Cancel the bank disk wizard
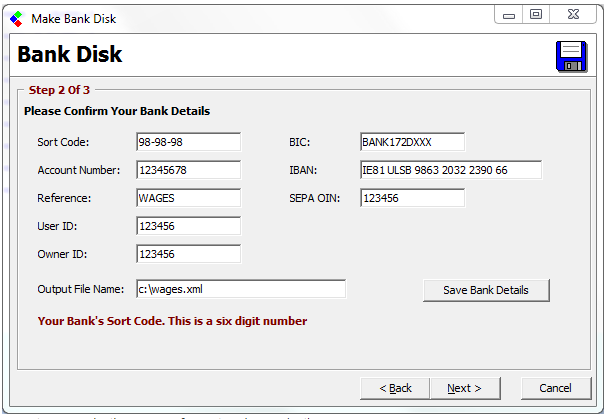Image resolution: width=607 pixels, height=419 pixels. 555,388
